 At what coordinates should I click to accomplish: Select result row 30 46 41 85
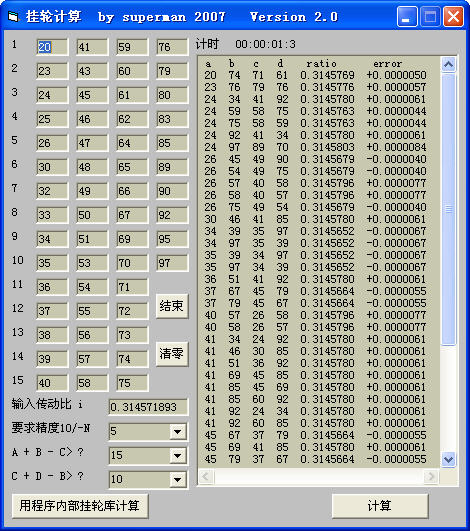coord(315,219)
